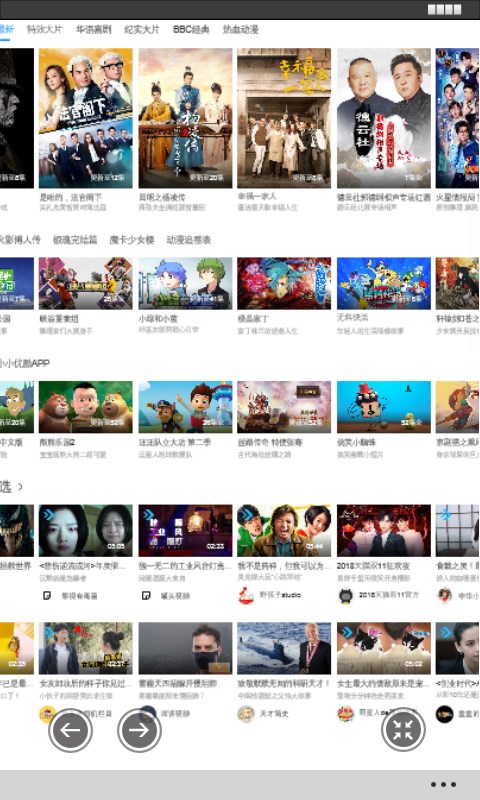This screenshot has width=480, height=800.
Task: Open the 熊熊乐园2 cartoon thumbnail
Action: (86, 407)
